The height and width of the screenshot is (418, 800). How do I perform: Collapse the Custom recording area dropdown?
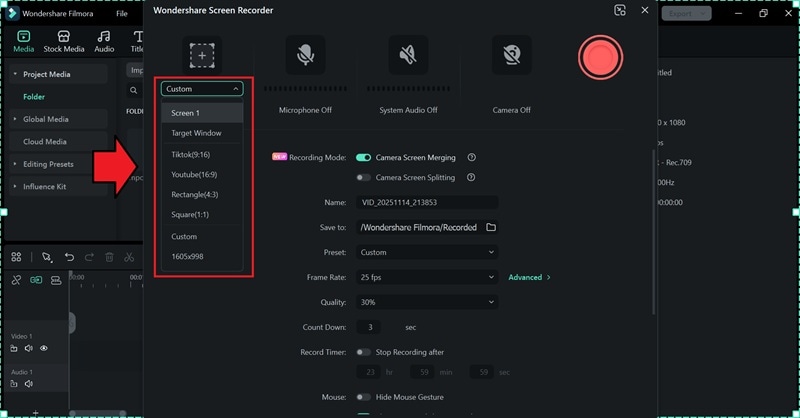tap(202, 88)
